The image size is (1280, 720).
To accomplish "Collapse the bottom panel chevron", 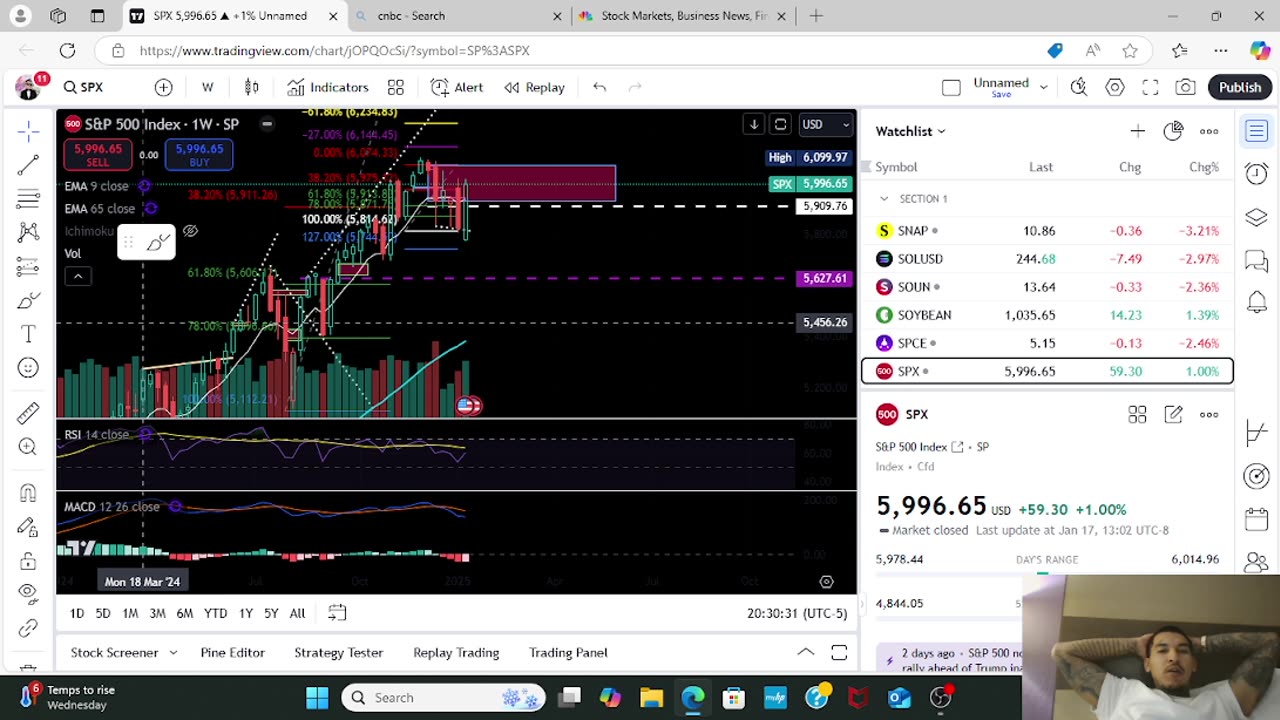I will click(x=805, y=652).
